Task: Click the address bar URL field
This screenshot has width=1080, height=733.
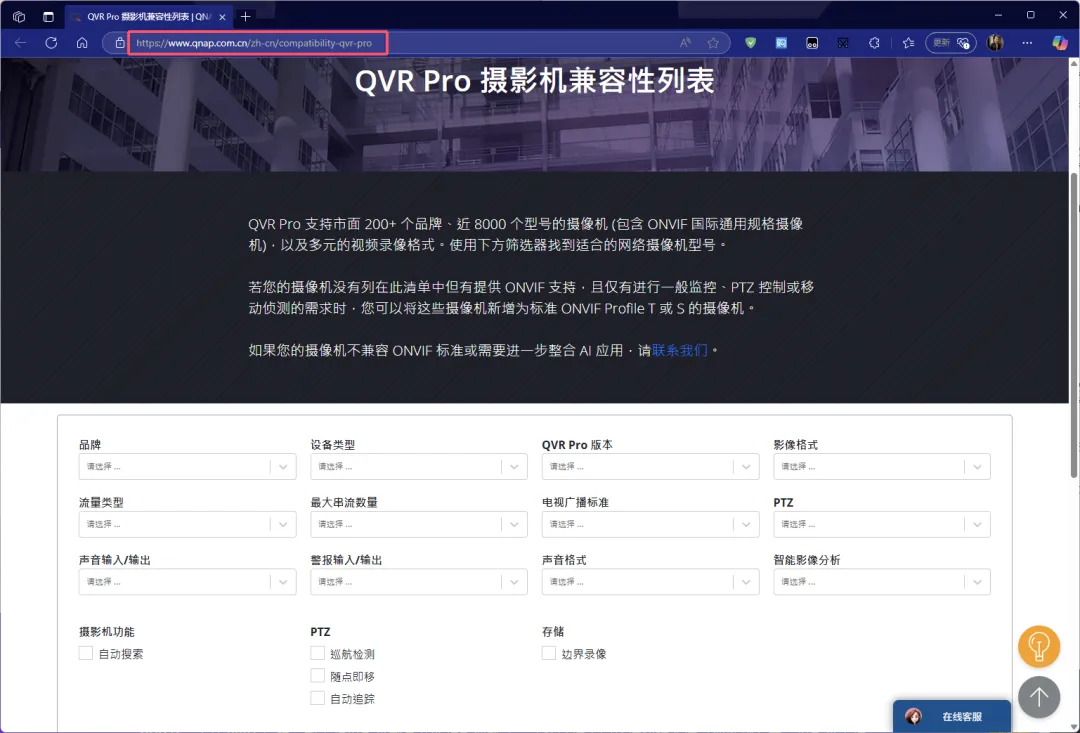Action: pyautogui.click(x=400, y=43)
